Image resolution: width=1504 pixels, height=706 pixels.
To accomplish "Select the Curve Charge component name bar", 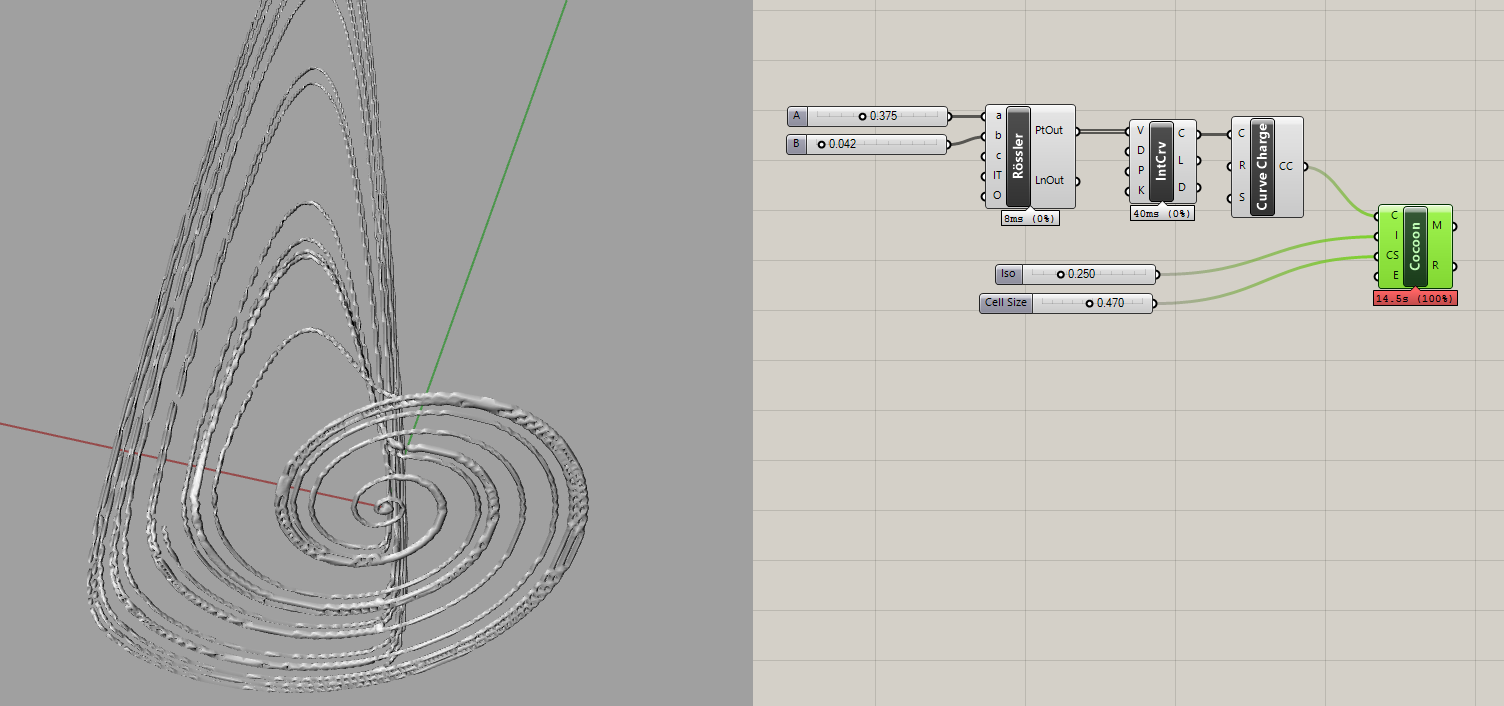I will click(1262, 167).
